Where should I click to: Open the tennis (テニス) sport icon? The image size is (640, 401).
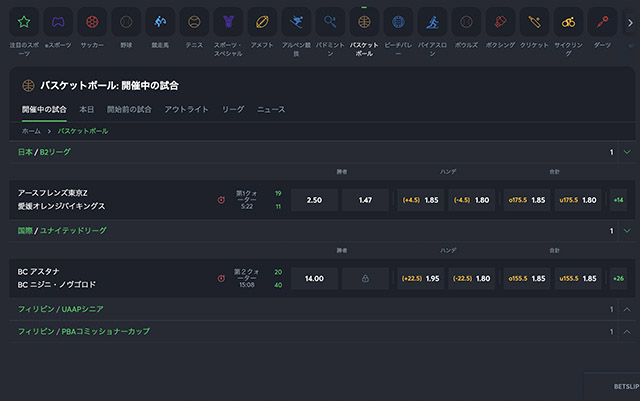pyautogui.click(x=193, y=21)
